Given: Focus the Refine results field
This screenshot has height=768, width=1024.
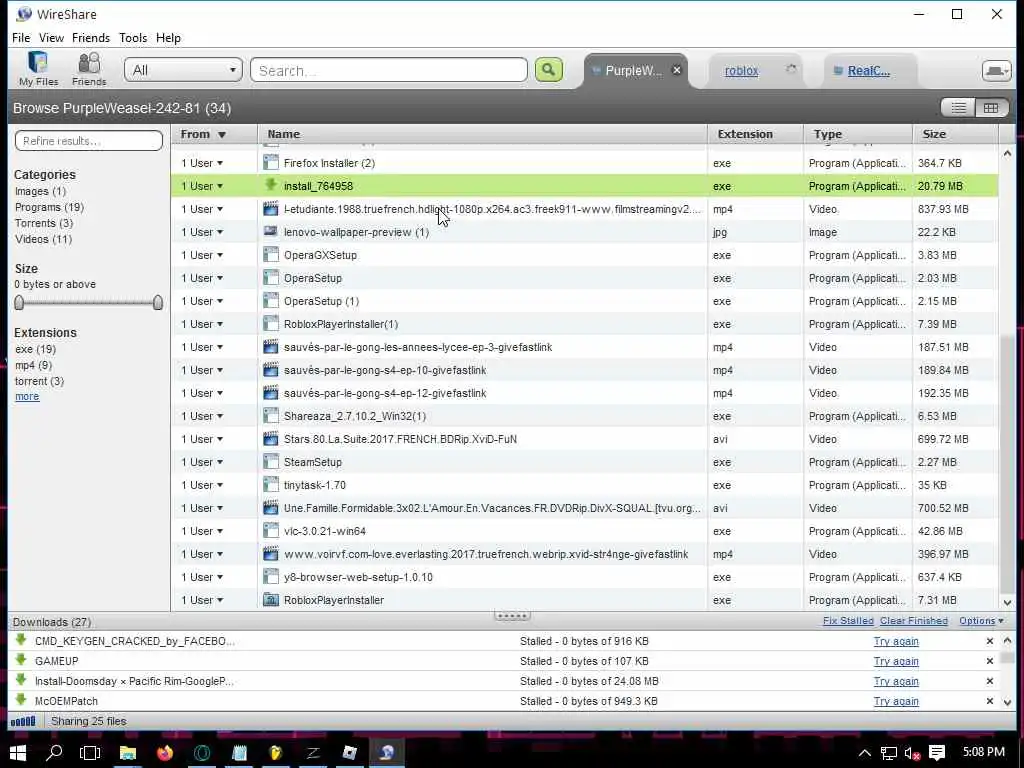Looking at the screenshot, I should (89, 140).
